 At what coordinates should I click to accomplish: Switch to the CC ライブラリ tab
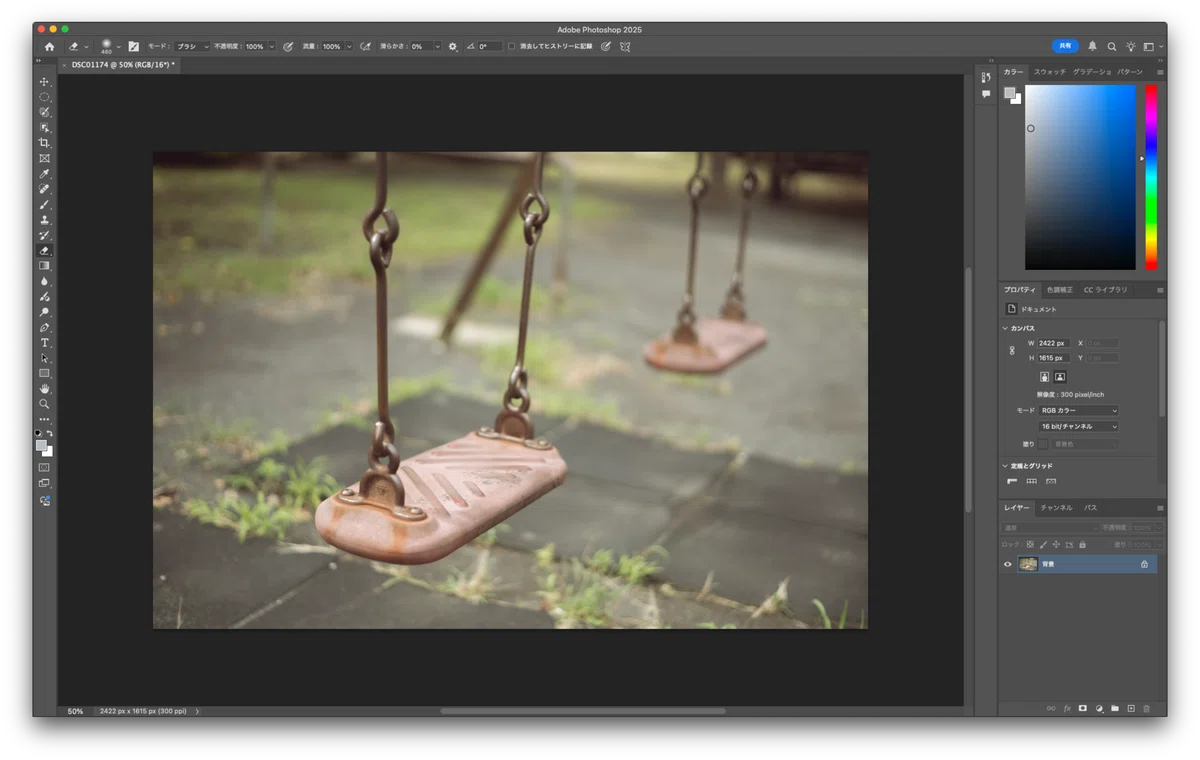click(x=1106, y=290)
